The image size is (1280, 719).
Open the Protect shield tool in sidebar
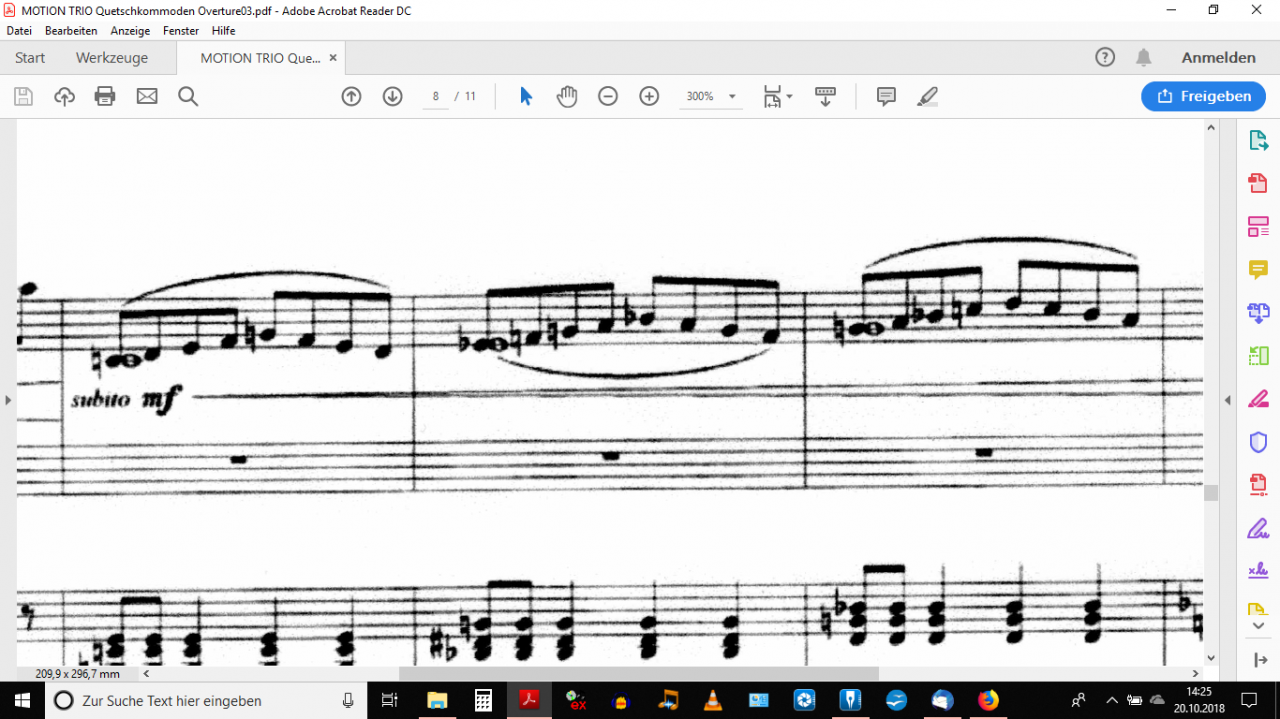(1258, 441)
